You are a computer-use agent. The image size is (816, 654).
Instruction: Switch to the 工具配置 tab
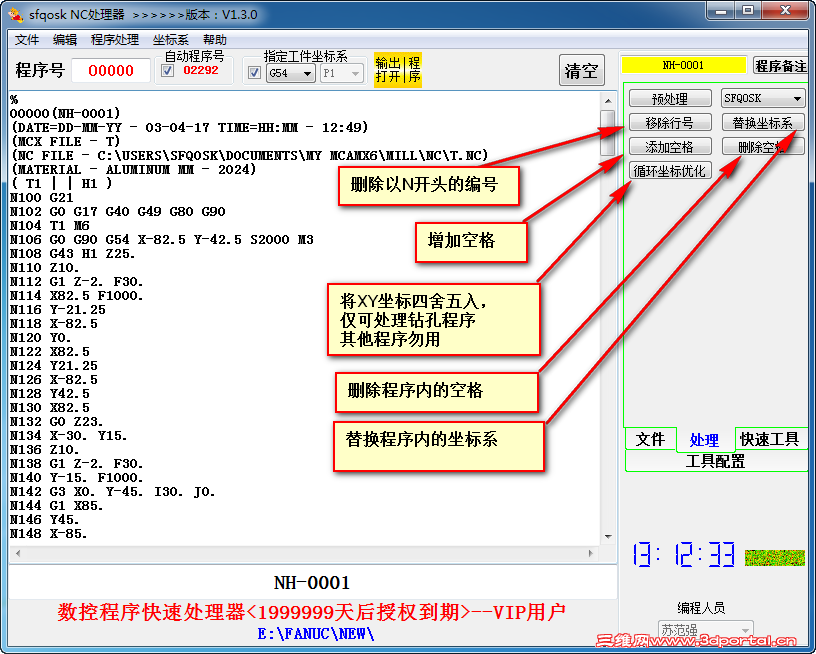pyautogui.click(x=716, y=461)
